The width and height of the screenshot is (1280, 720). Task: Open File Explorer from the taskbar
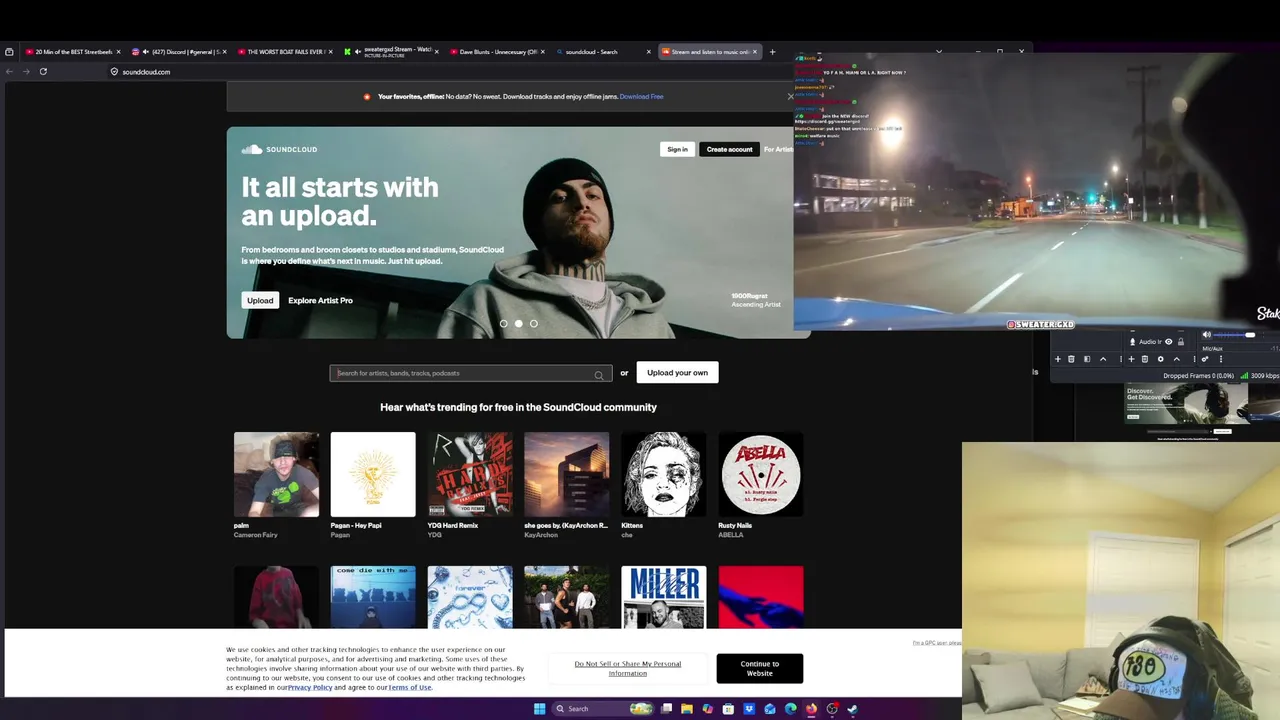coord(687,709)
